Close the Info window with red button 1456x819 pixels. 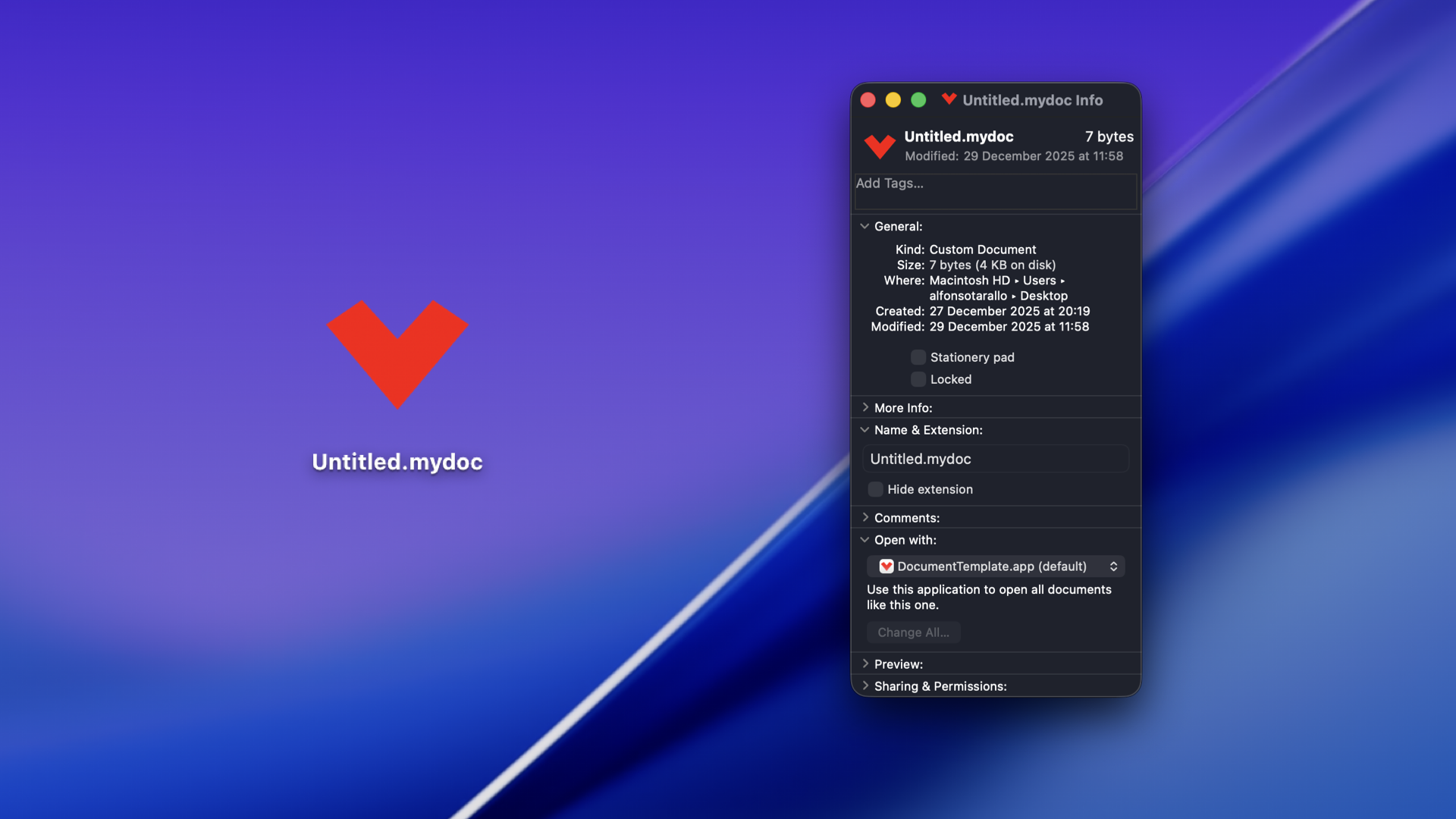click(x=868, y=100)
